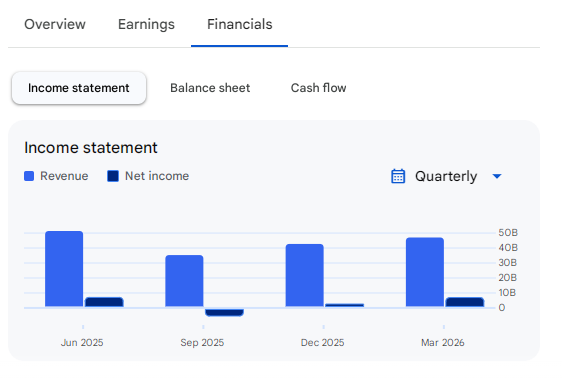Click the 10B axis value
The height and width of the screenshot is (378, 562).
[x=507, y=293]
